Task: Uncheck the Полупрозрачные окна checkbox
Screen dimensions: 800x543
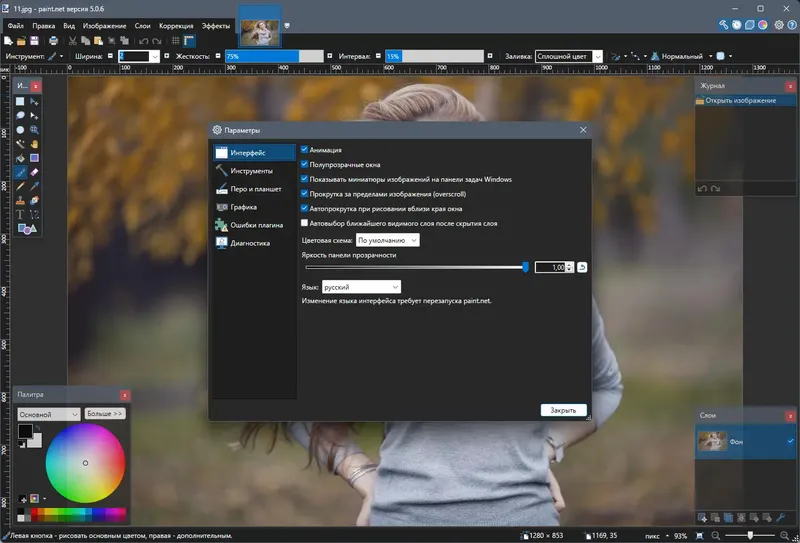Action: [x=305, y=164]
